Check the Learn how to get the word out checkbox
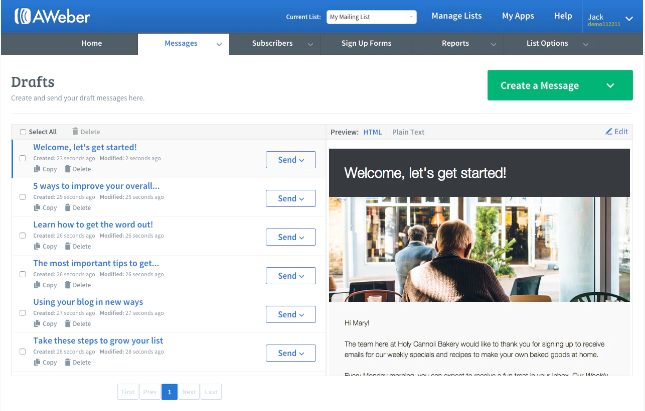This screenshot has width=645, height=411. pyautogui.click(x=23, y=236)
